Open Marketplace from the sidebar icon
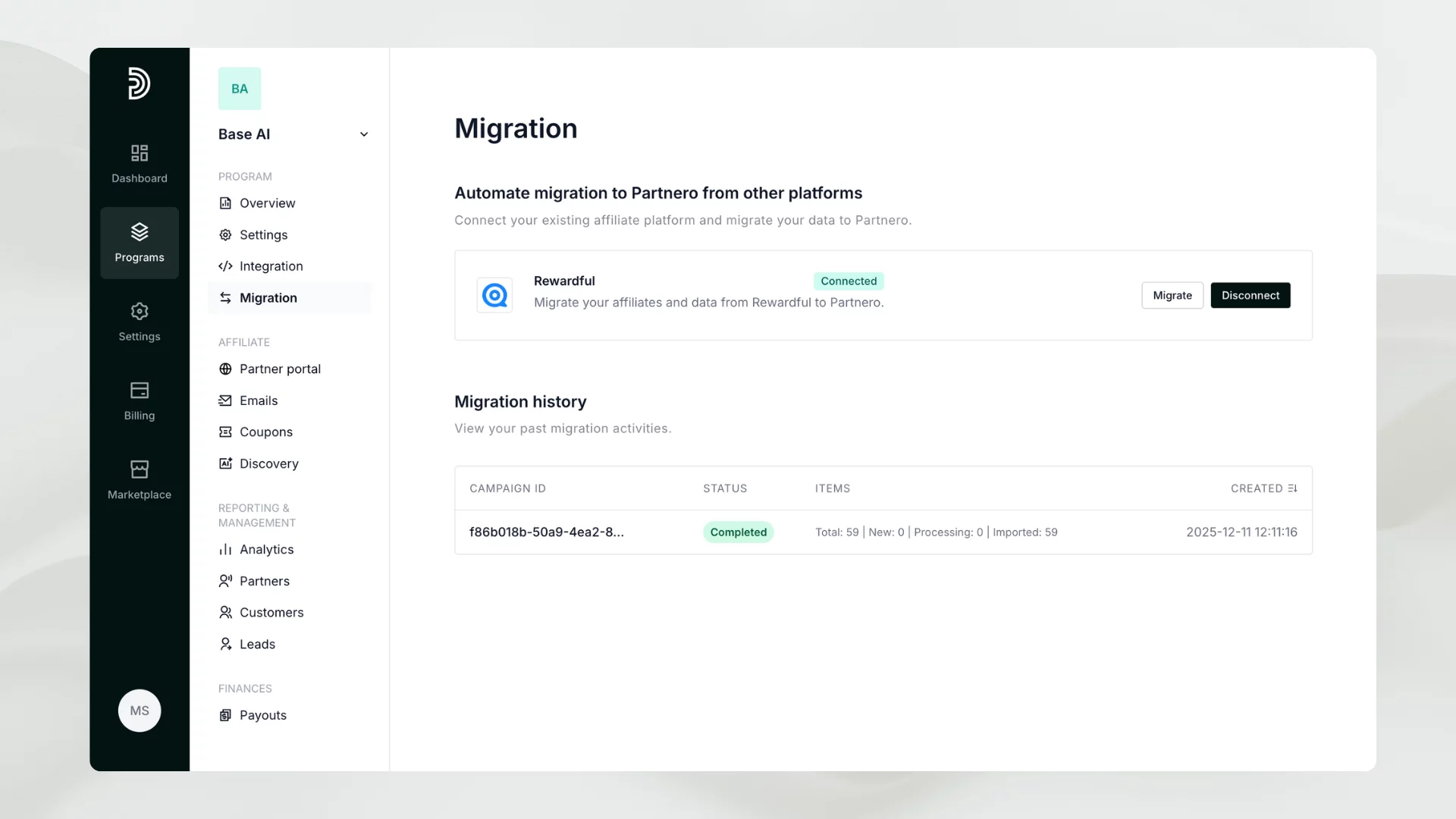The width and height of the screenshot is (1456, 819). pos(139,469)
